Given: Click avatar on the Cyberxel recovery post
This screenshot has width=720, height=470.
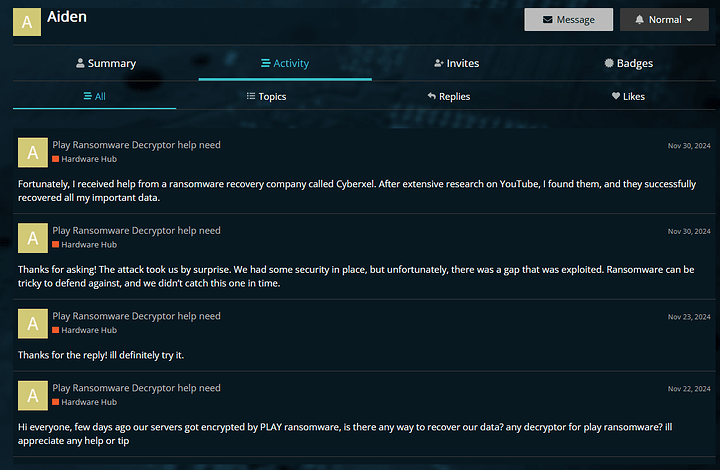Looking at the screenshot, I should click(32, 152).
